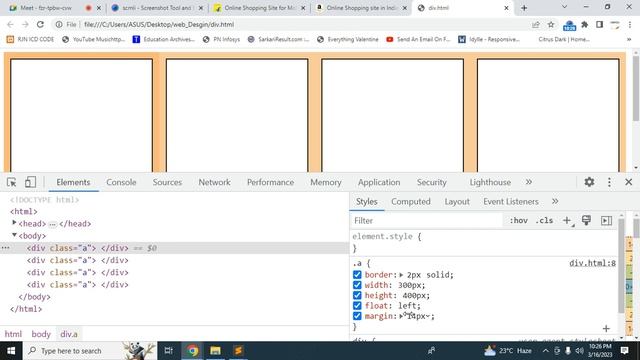Viewport: 640px width, 360px height.
Task: Select the second div class a row
Action: (78, 260)
